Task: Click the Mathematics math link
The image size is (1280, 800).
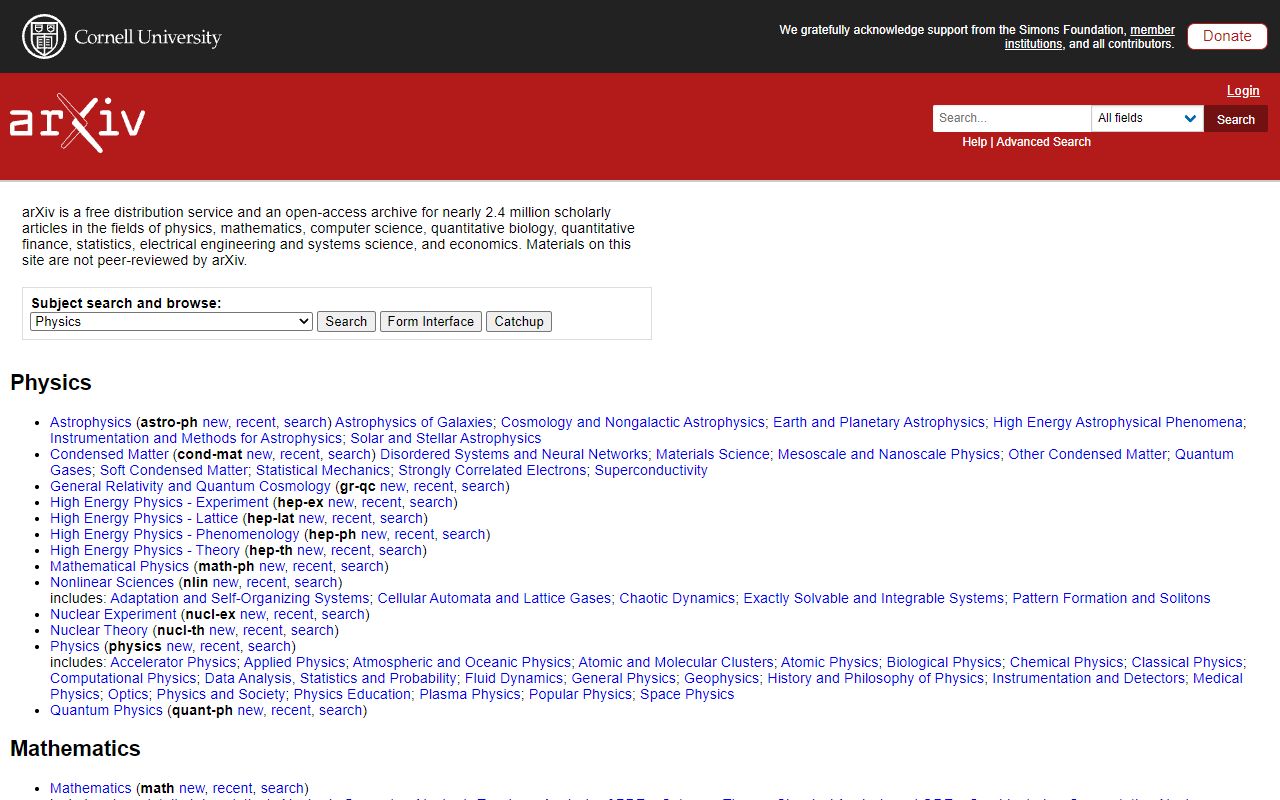Action: coord(90,788)
